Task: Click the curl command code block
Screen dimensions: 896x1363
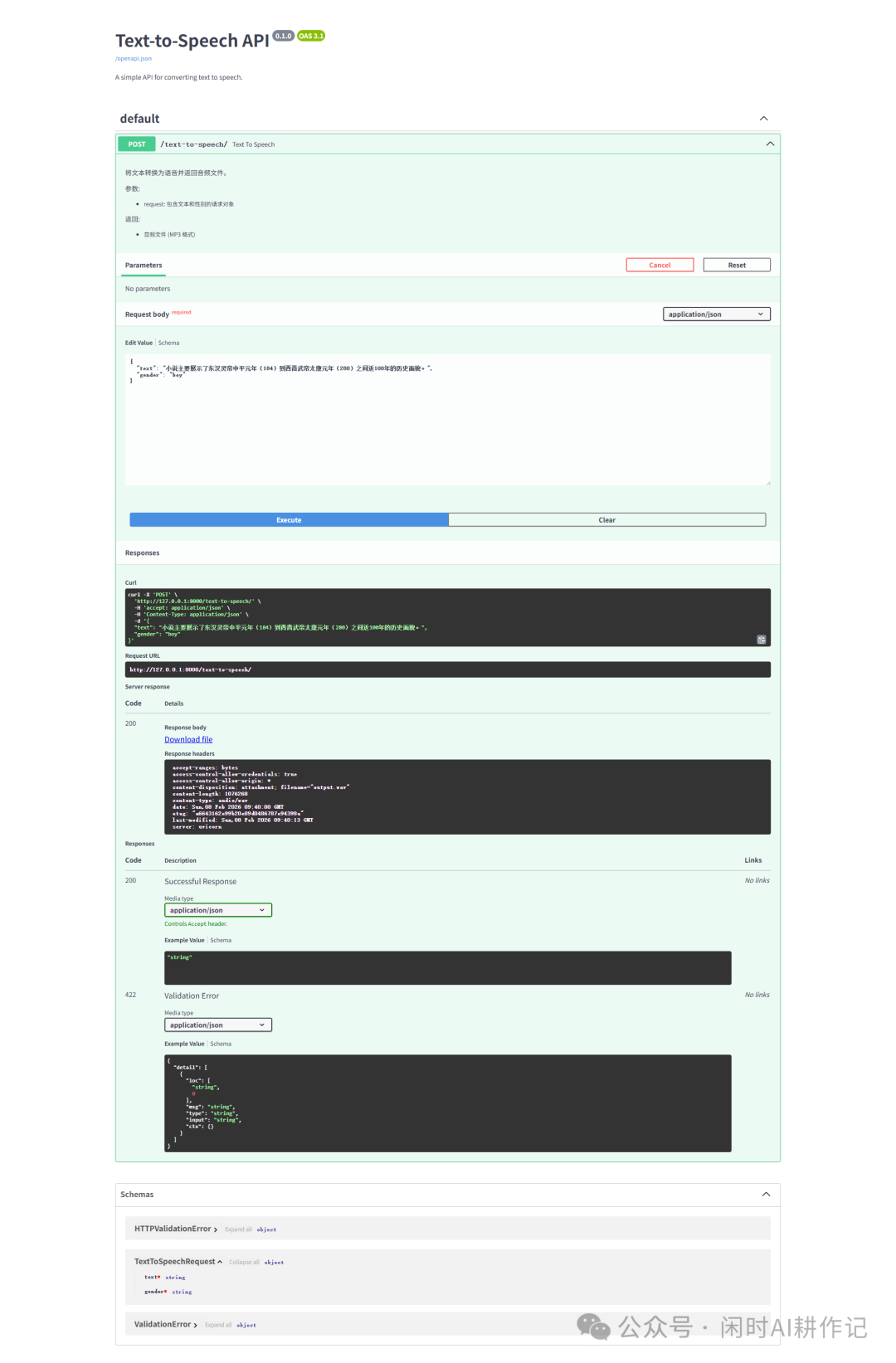Action: (x=448, y=617)
